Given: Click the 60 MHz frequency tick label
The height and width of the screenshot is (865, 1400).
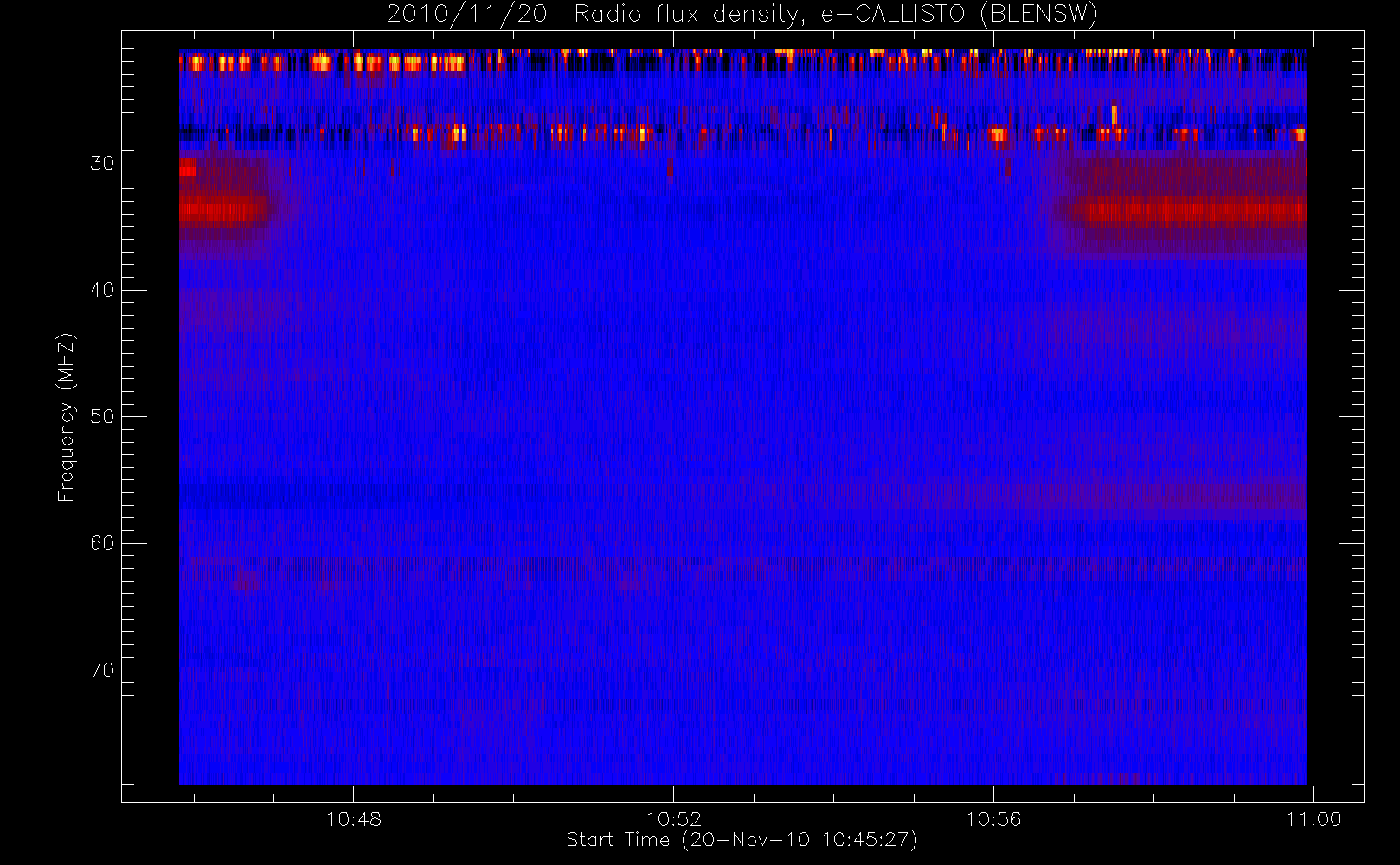Looking at the screenshot, I should [x=102, y=543].
